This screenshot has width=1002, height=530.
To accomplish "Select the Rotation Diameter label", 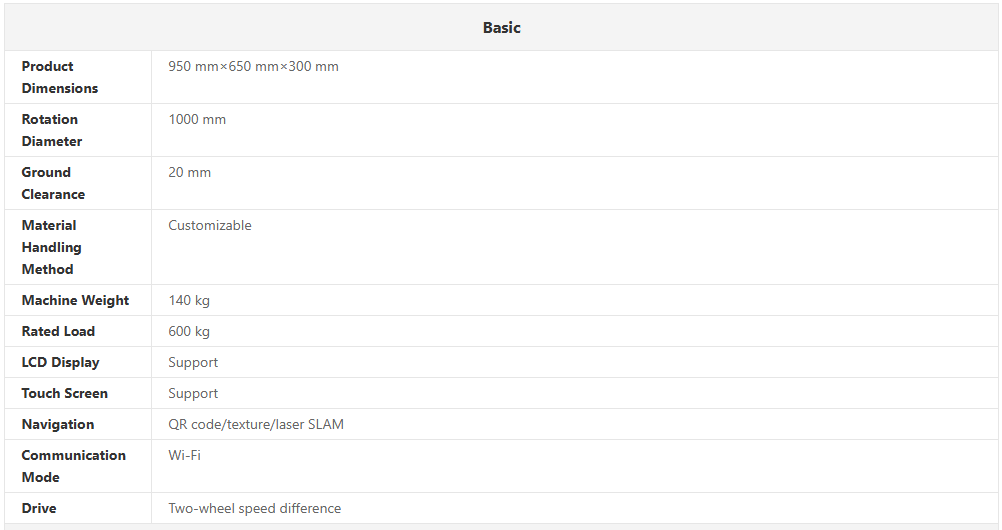I will pos(52,130).
